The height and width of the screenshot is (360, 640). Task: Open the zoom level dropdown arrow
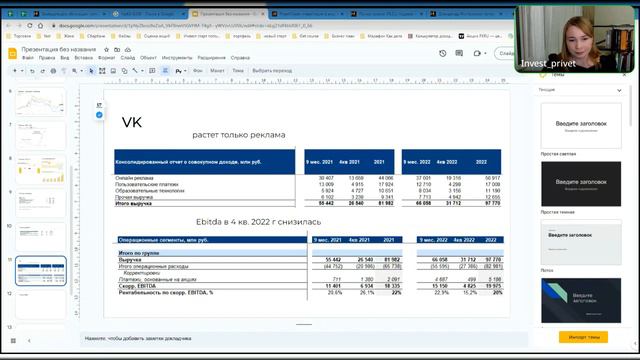tap(81, 71)
